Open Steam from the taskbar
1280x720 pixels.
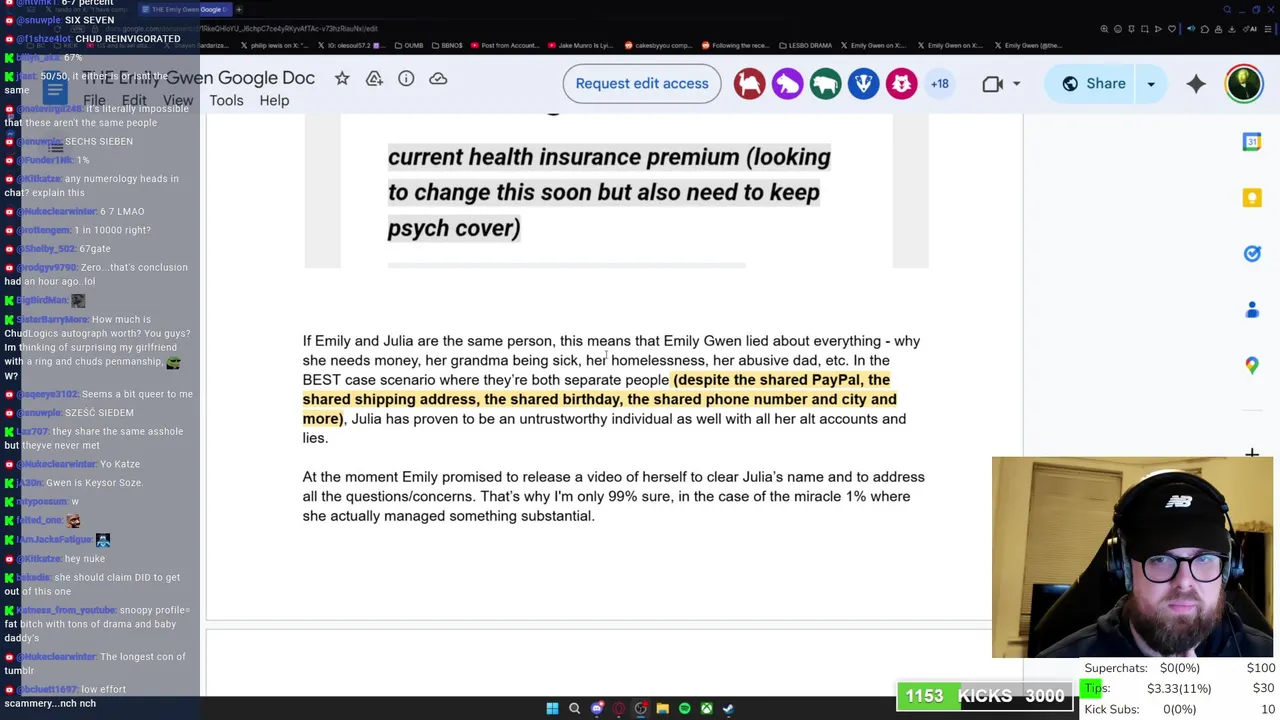[x=728, y=709]
